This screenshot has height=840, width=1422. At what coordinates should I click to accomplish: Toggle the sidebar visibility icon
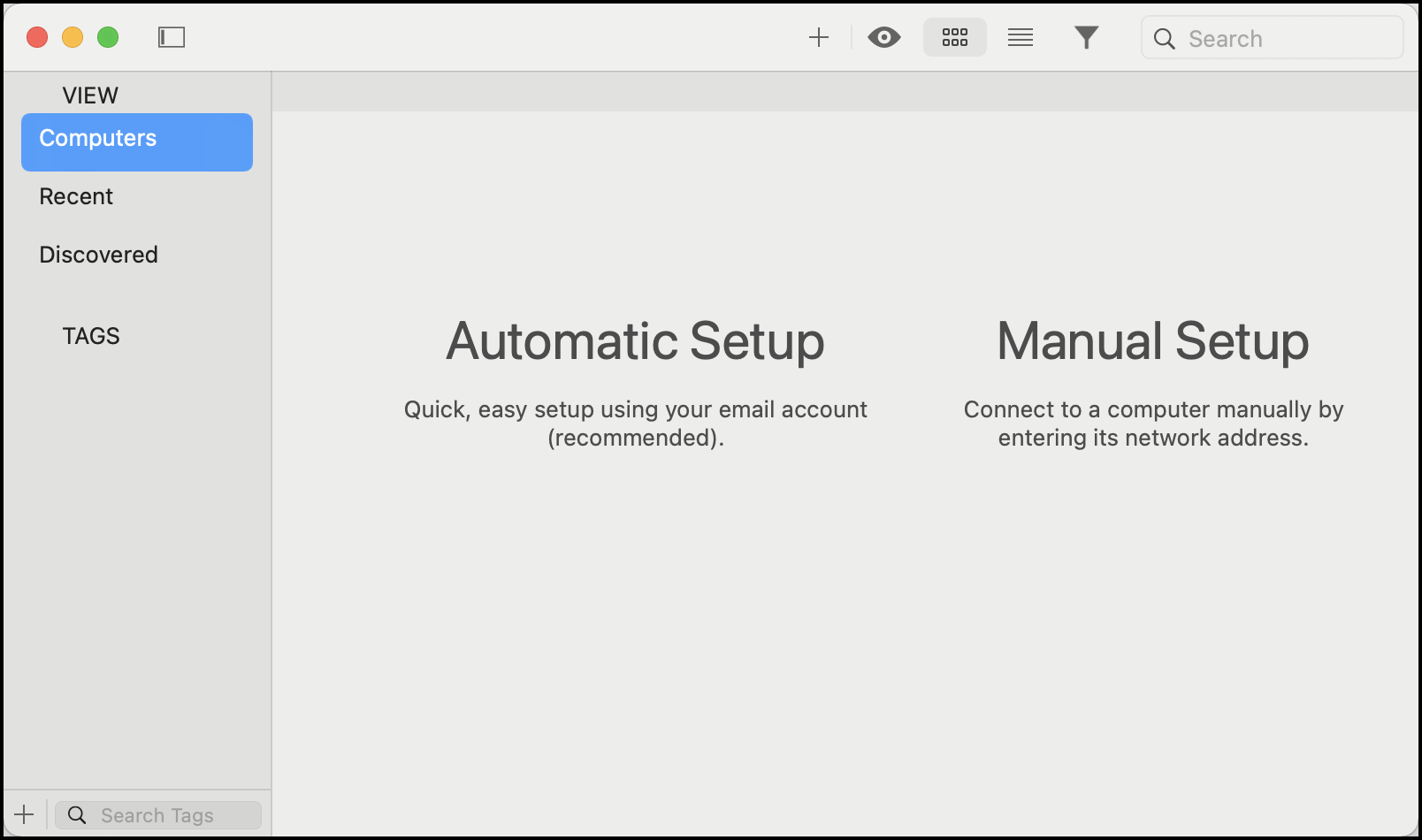pyautogui.click(x=172, y=37)
